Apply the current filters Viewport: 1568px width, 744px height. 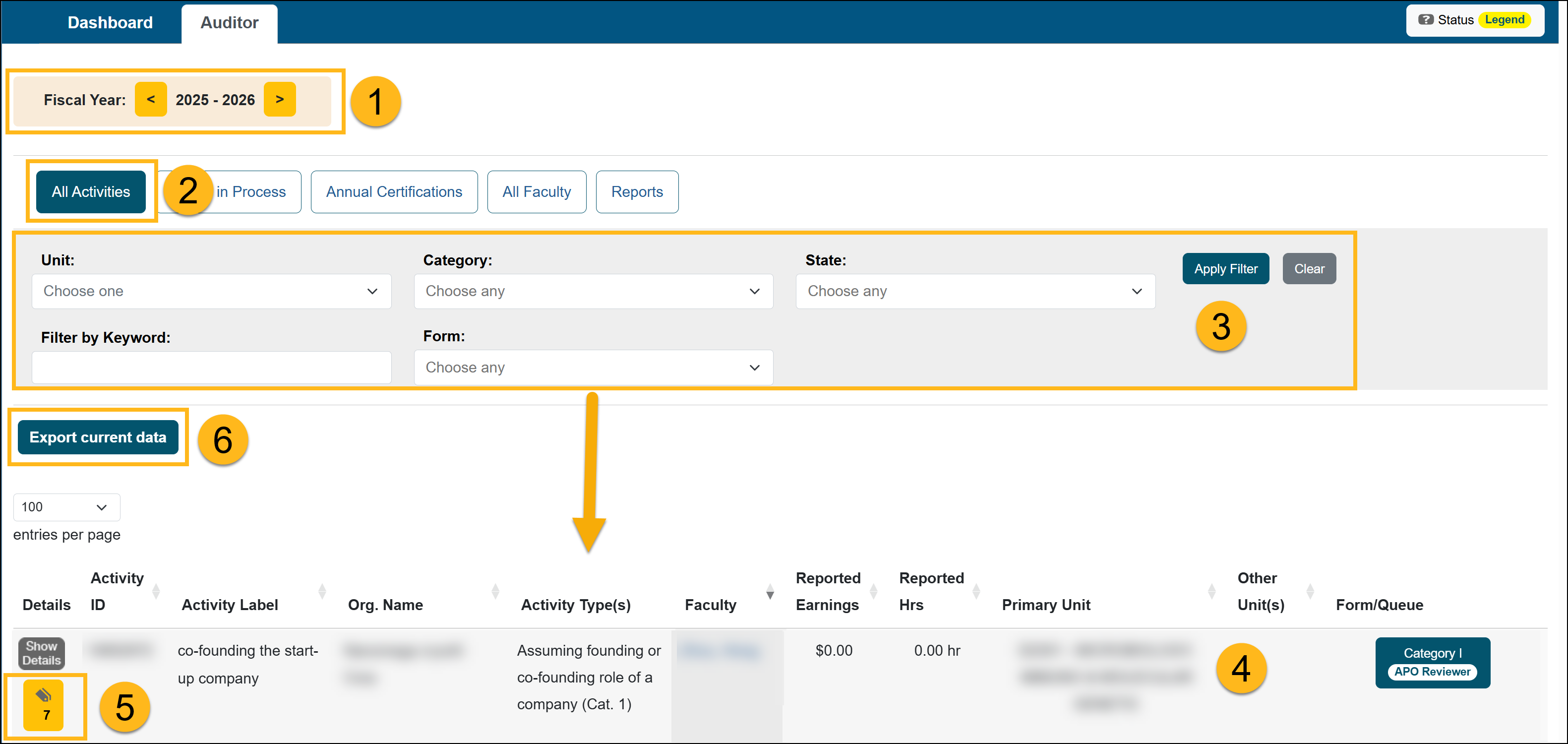(1225, 268)
